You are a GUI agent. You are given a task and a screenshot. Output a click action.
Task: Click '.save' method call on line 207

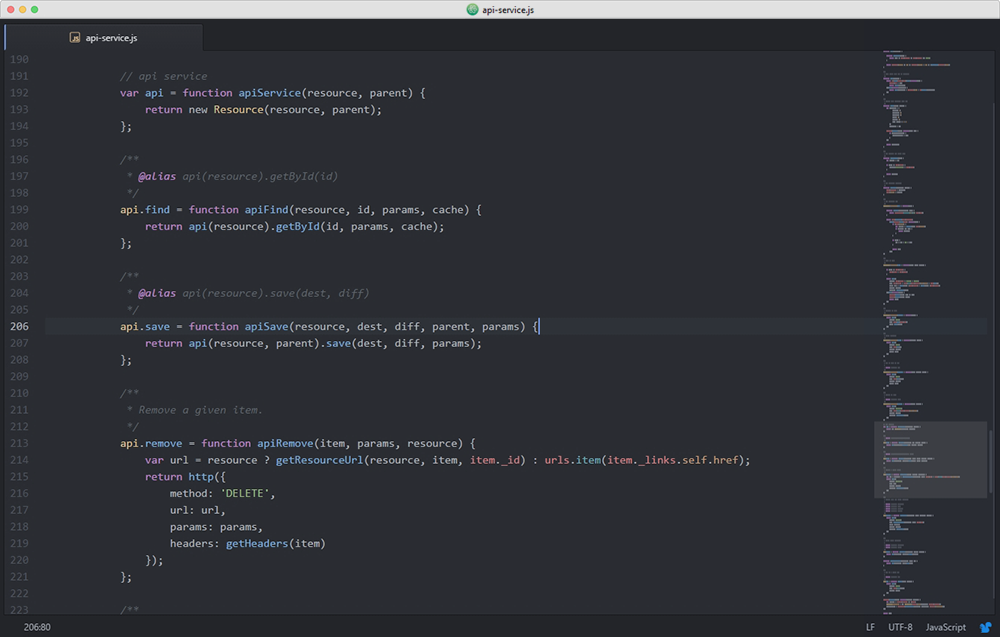335,343
